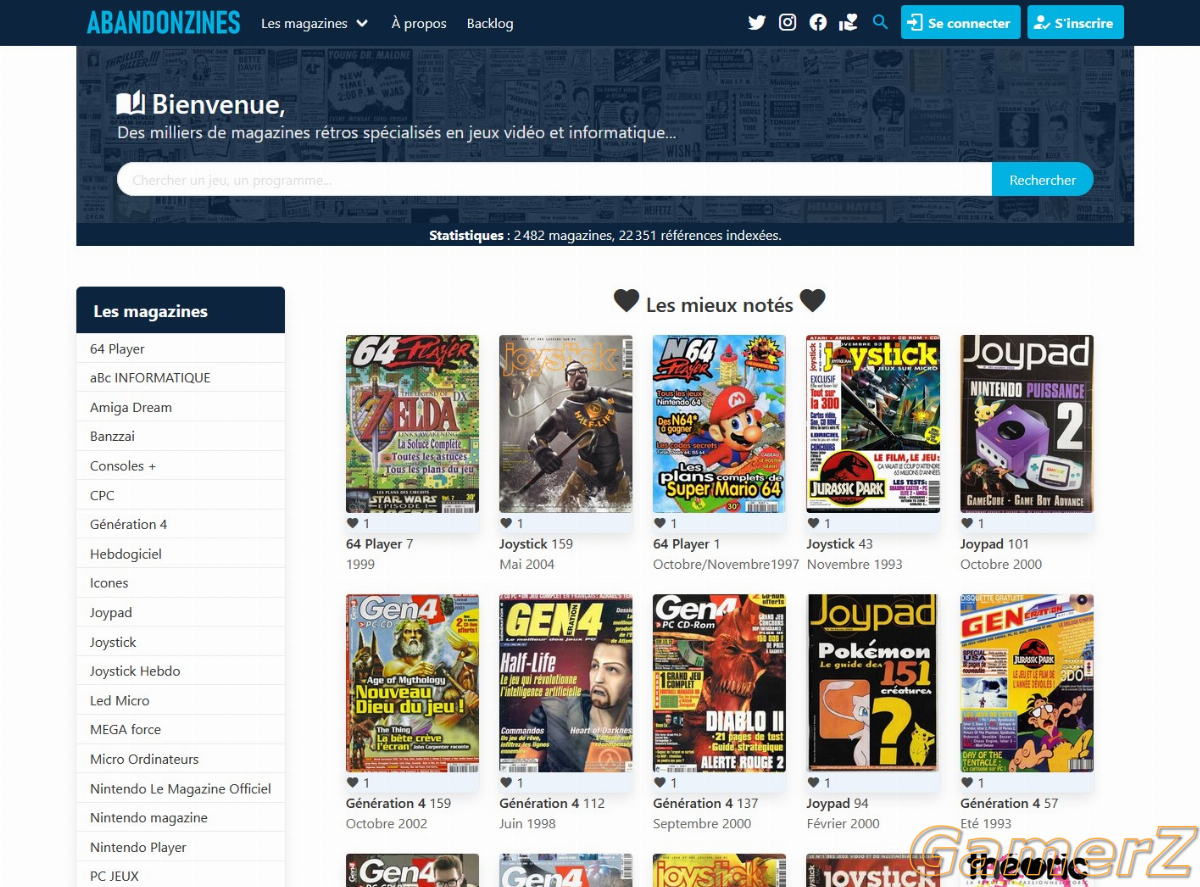This screenshot has width=1200, height=887.
Task: Open Icones in the magazines list
Action: click(180, 583)
